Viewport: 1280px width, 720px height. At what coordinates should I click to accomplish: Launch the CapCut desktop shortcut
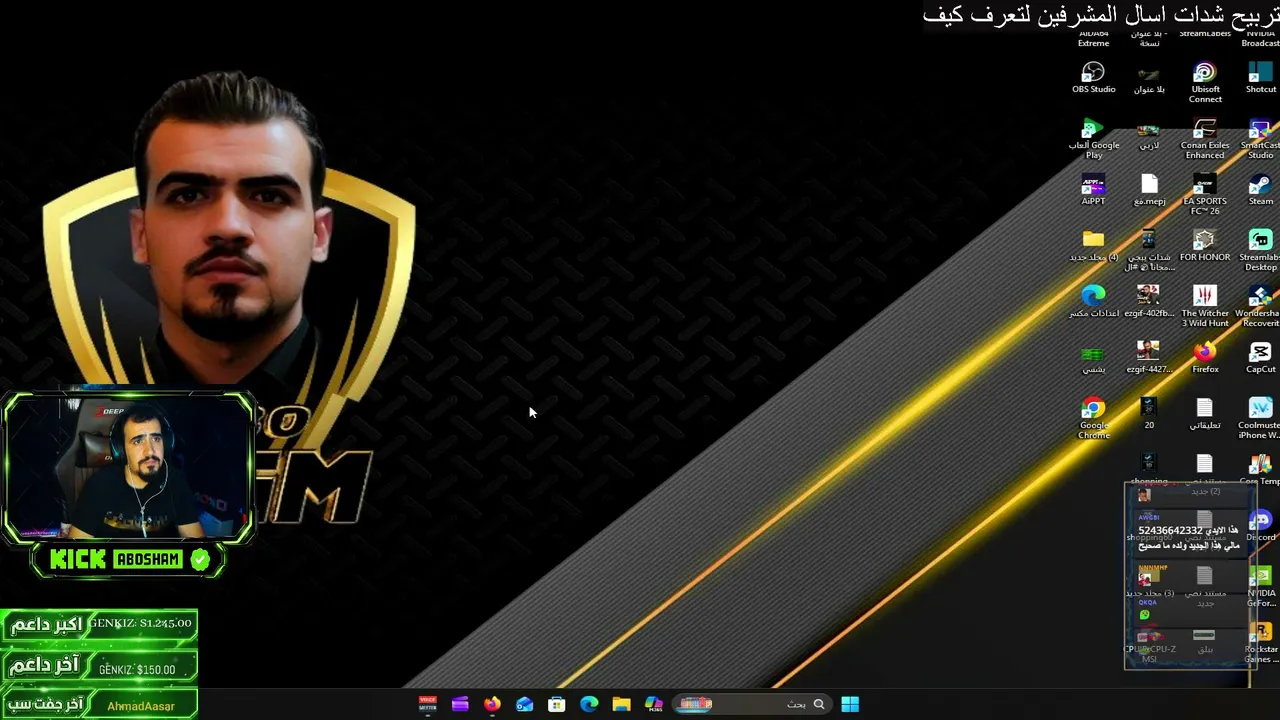[x=1260, y=358]
